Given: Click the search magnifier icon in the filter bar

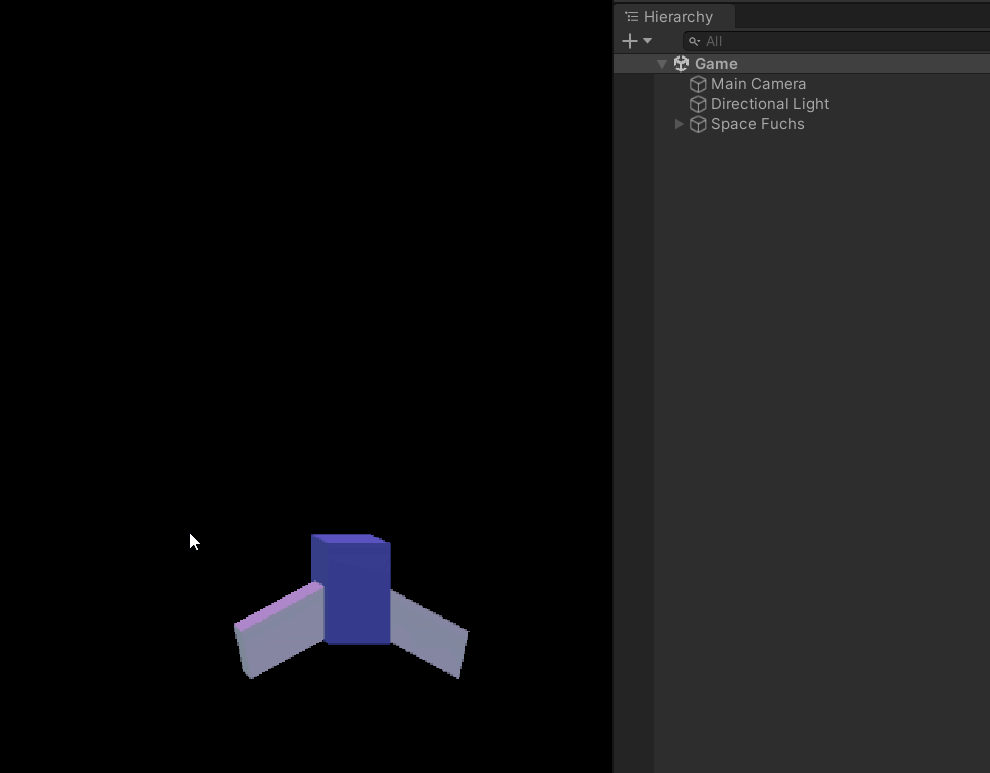Looking at the screenshot, I should pyautogui.click(x=695, y=41).
